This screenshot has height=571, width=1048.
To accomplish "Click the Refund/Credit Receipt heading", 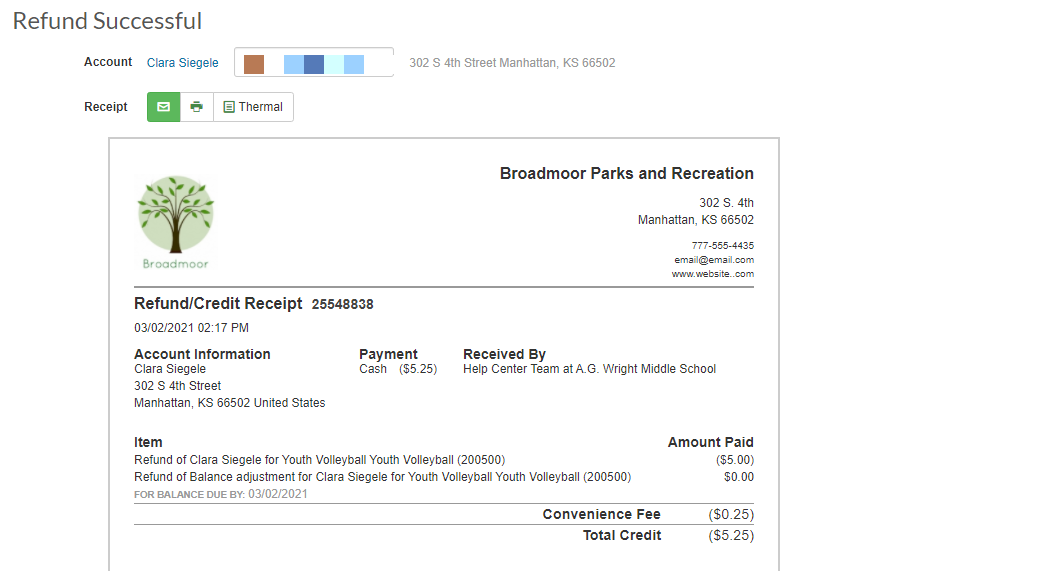I will (218, 304).
